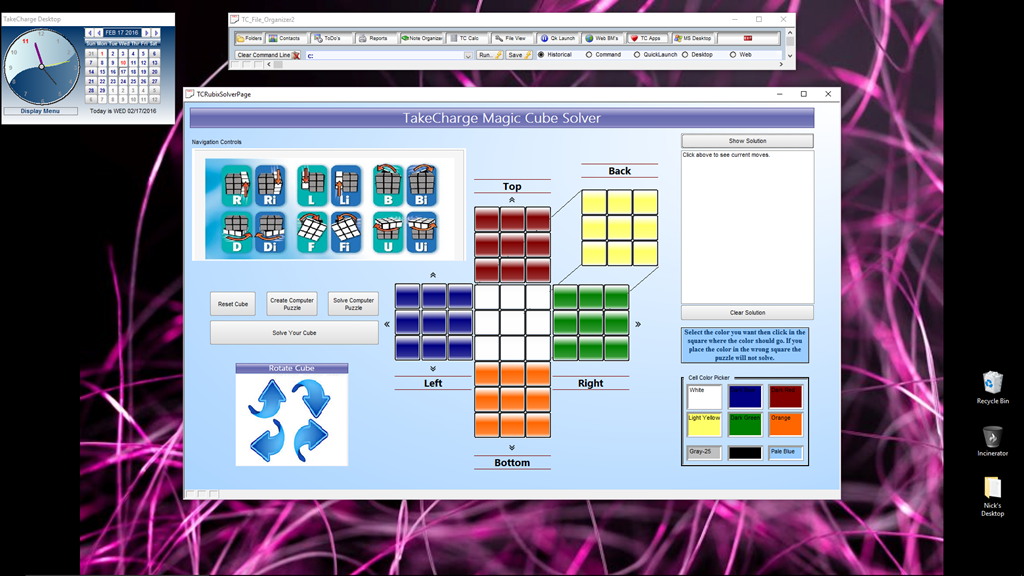Apply the F face rotation icon
This screenshot has height=576, width=1024.
(x=312, y=231)
